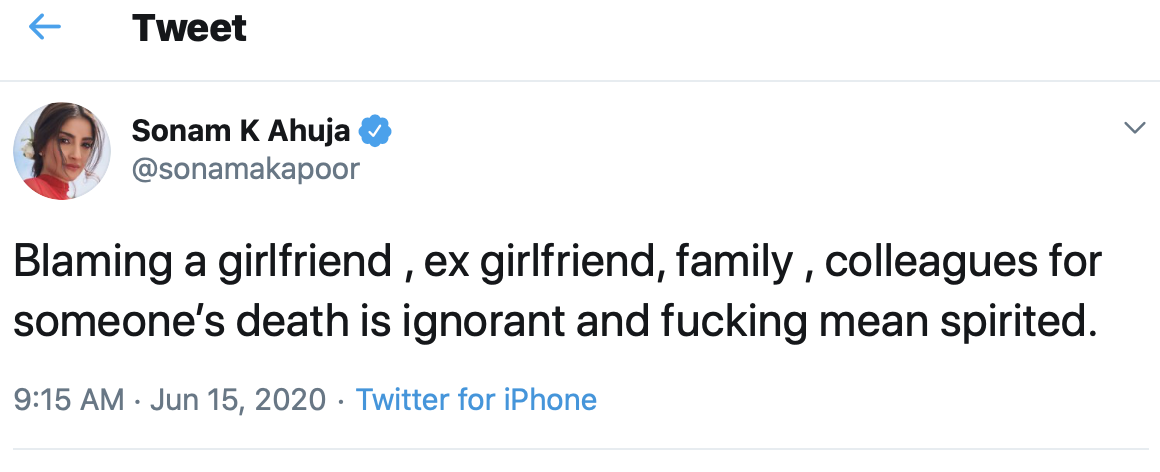Click the back arrow icon
The width and height of the screenshot is (1160, 472).
[46, 28]
